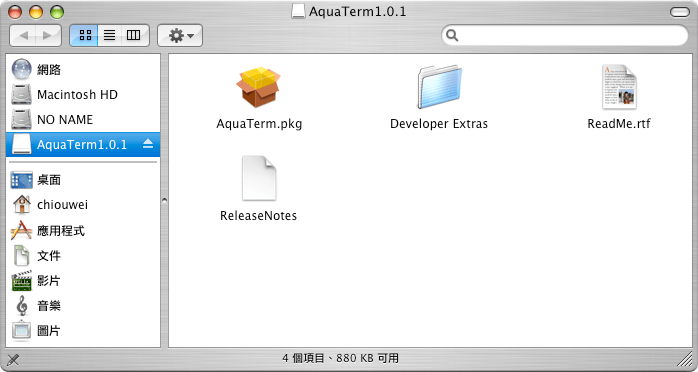698x372 pixels.
Task: Select the Macintosh HD drive icon
Action: 22,94
